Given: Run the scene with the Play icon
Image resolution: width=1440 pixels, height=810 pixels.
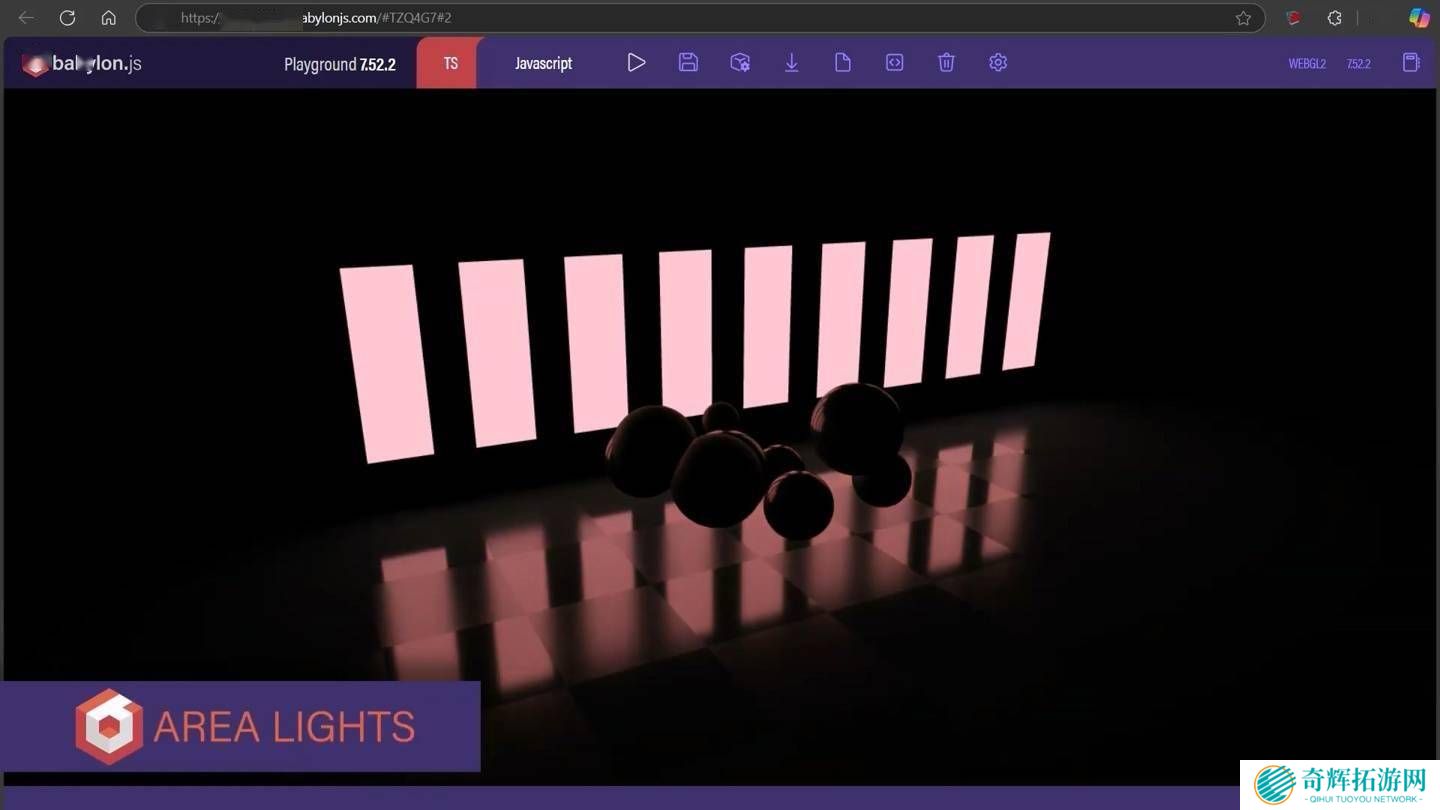Looking at the screenshot, I should click(636, 63).
